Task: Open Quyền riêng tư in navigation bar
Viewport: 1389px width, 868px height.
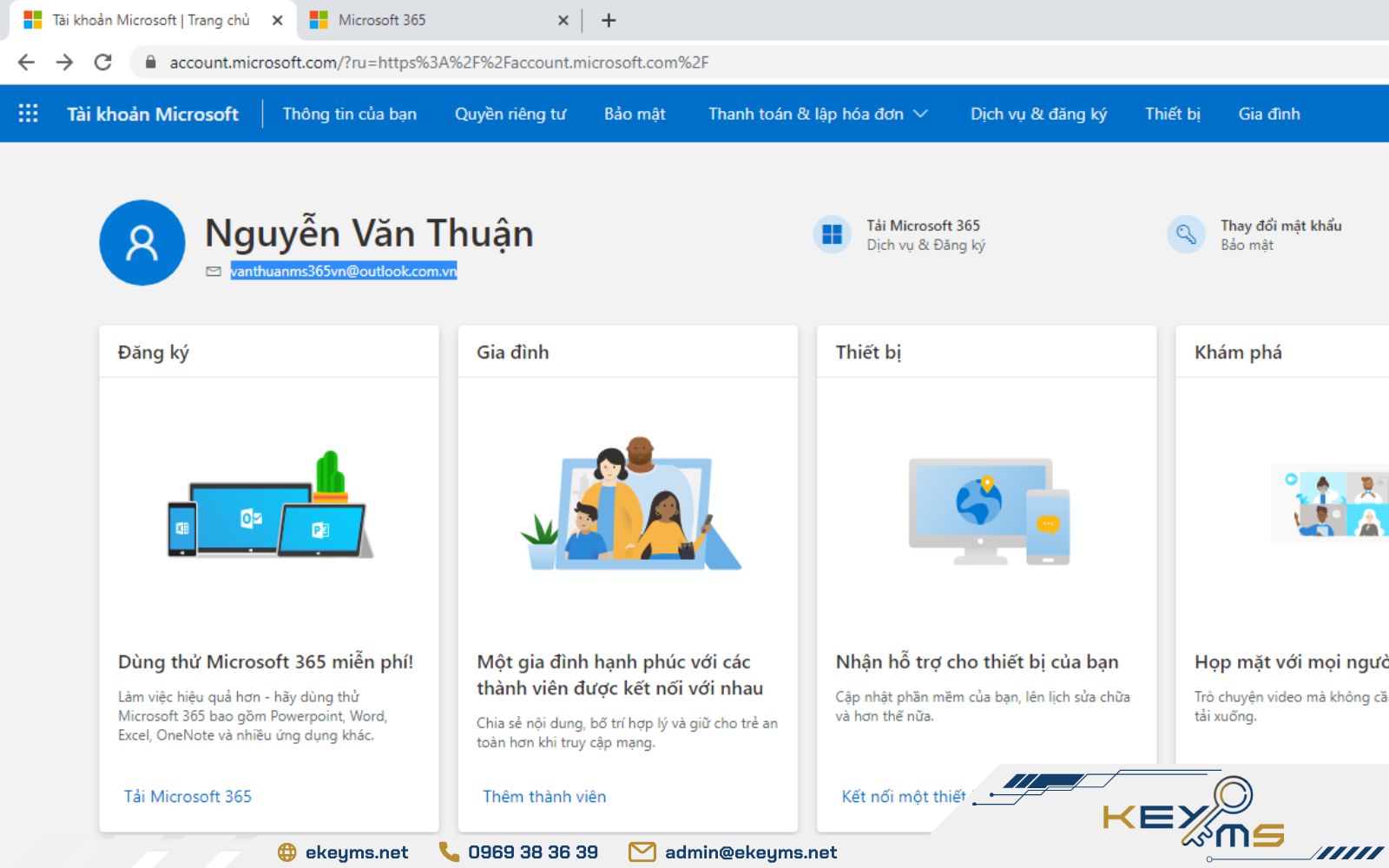Action: click(510, 114)
